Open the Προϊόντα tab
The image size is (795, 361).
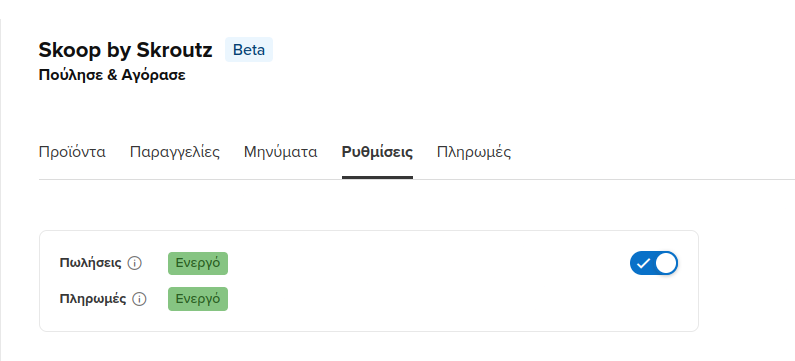pyautogui.click(x=72, y=152)
